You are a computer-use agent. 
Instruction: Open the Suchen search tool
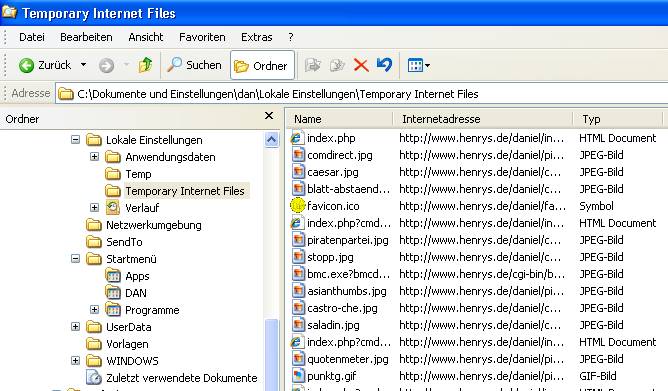point(194,65)
